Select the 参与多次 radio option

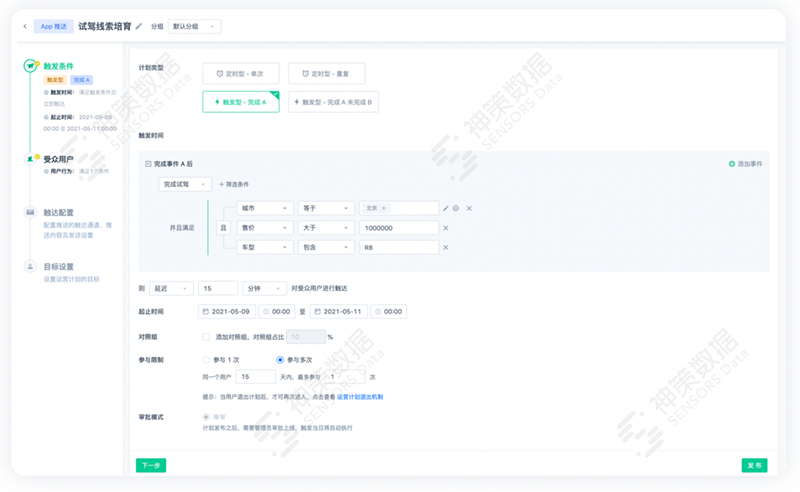280,359
